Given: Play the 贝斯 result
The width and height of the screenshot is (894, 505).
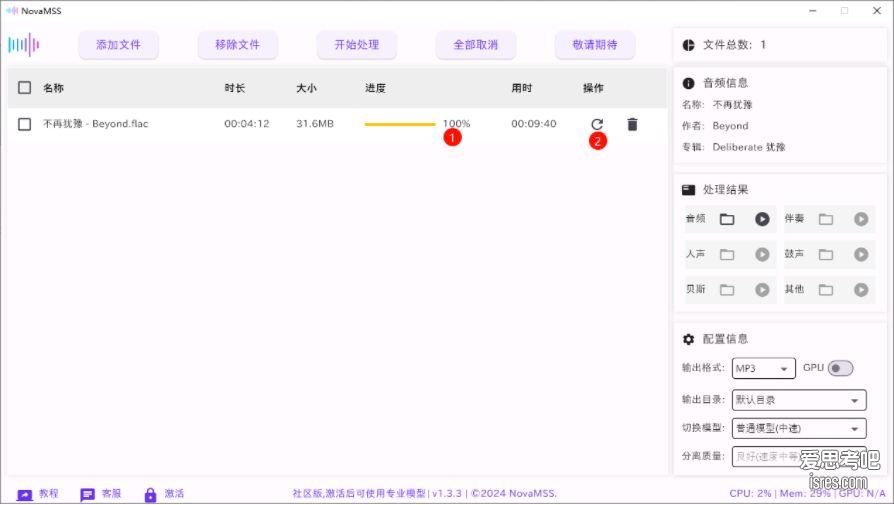Looking at the screenshot, I should click(x=762, y=290).
